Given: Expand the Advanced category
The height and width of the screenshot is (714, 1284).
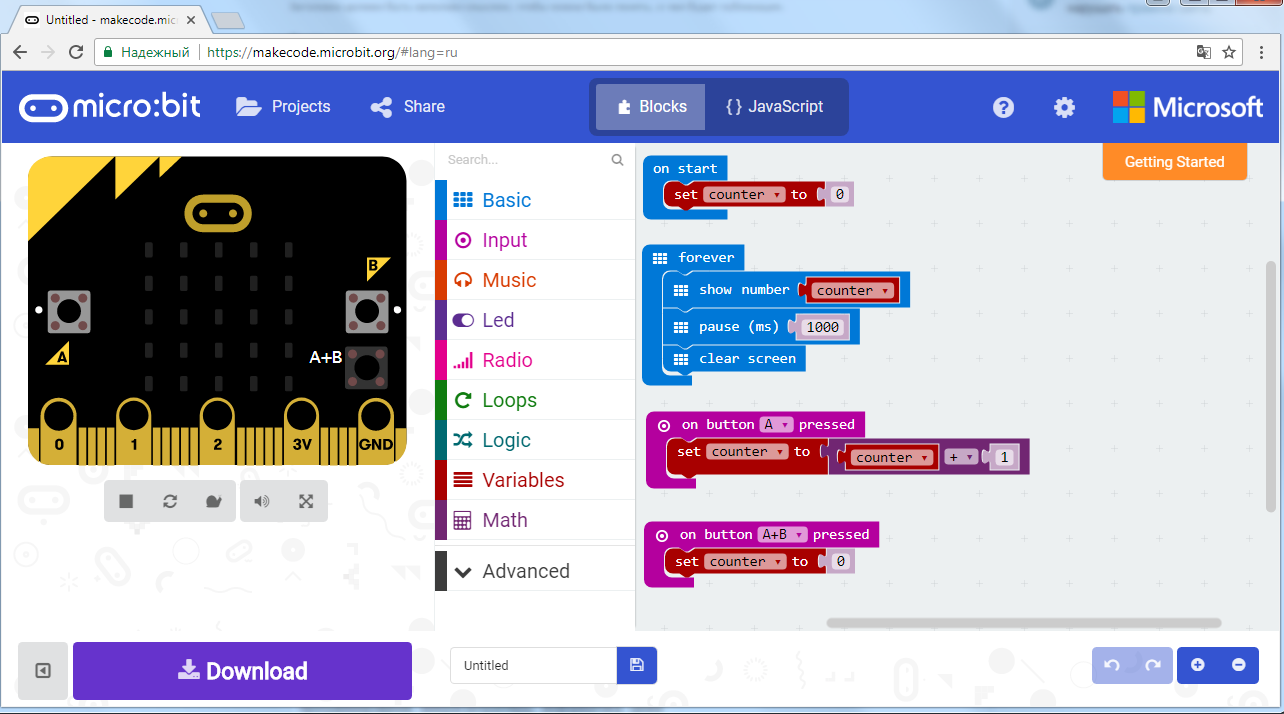Looking at the screenshot, I should coord(514,570).
